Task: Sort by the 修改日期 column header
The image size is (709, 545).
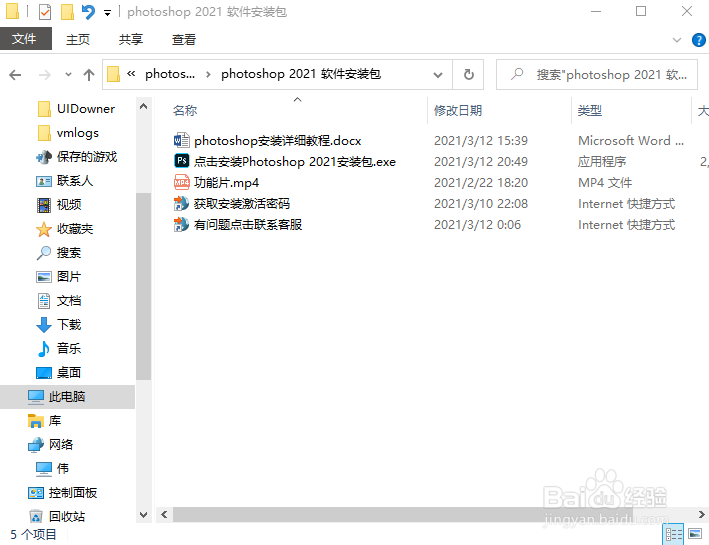Action: (x=458, y=110)
